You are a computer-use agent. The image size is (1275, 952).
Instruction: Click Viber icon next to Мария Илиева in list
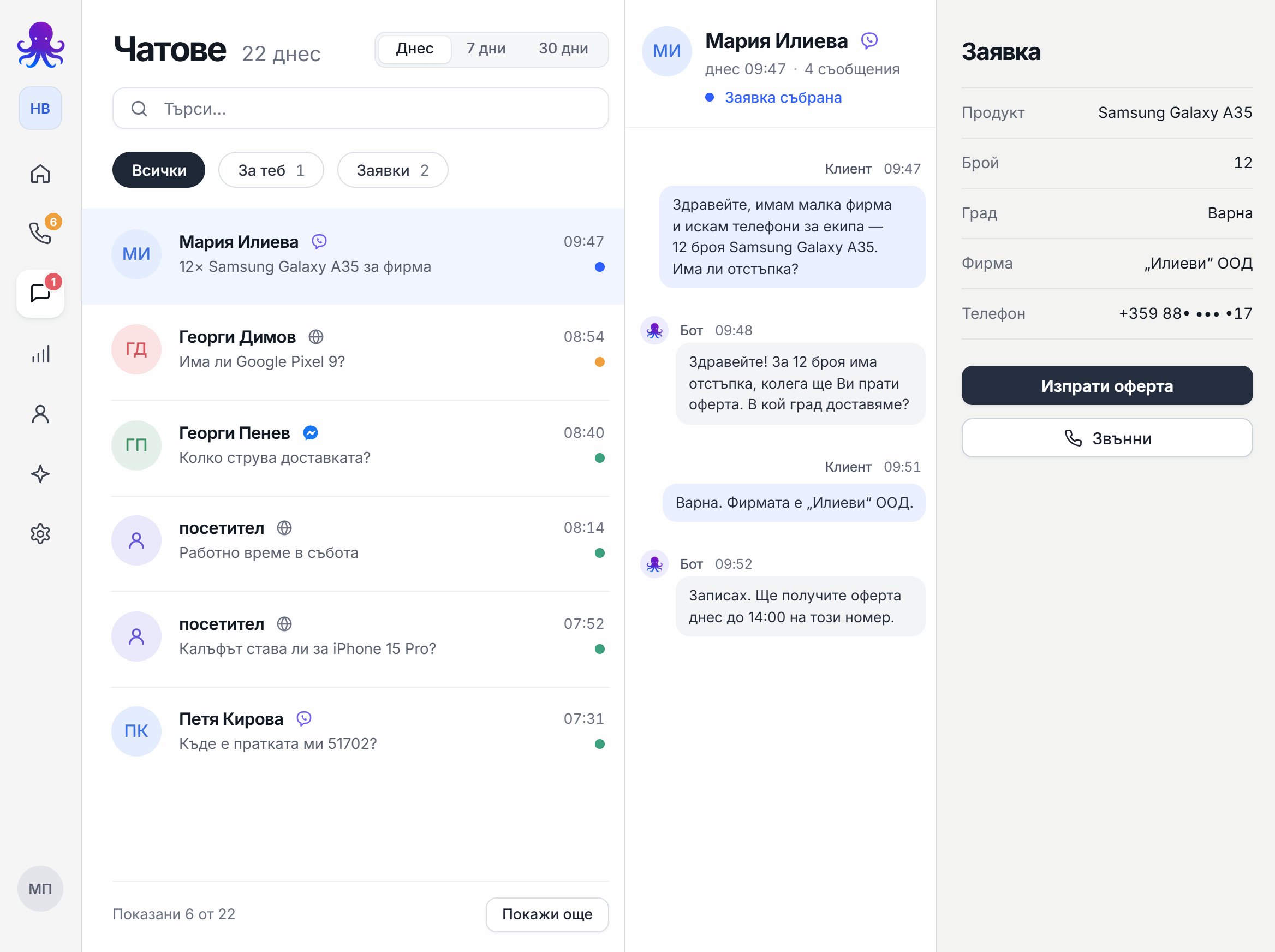point(319,241)
